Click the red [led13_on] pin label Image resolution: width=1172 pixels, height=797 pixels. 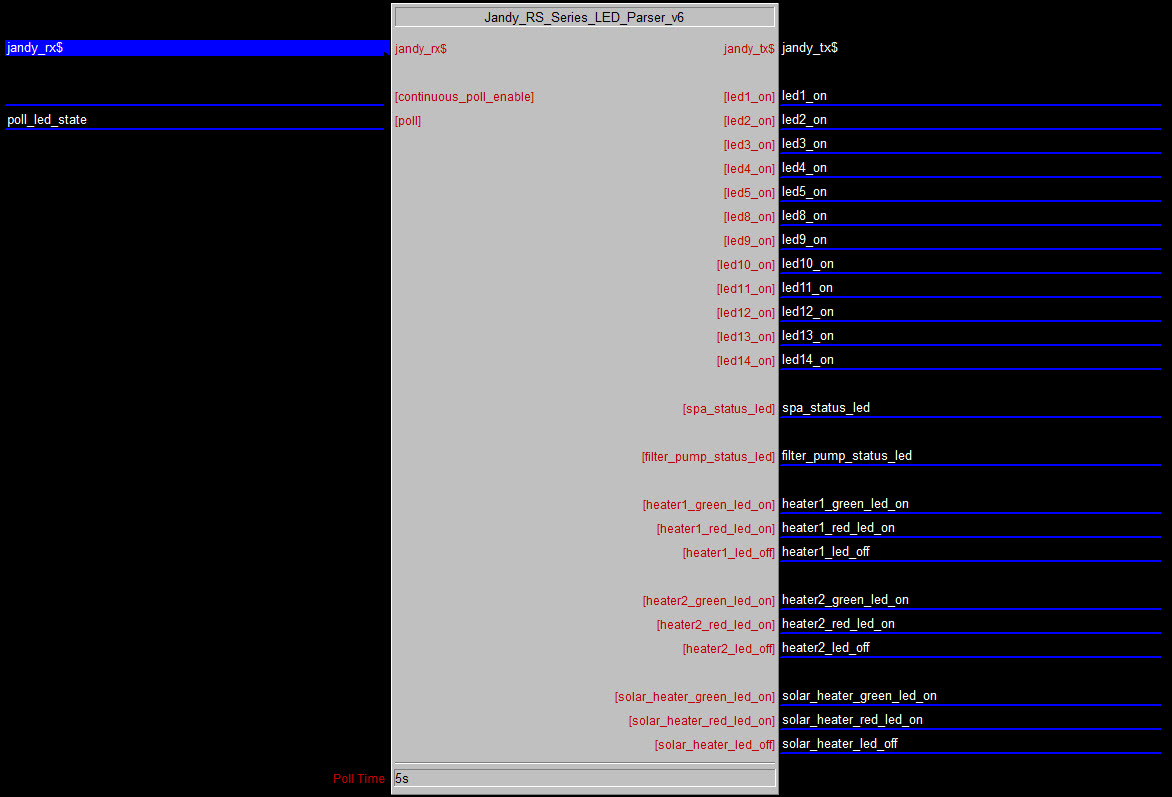746,336
